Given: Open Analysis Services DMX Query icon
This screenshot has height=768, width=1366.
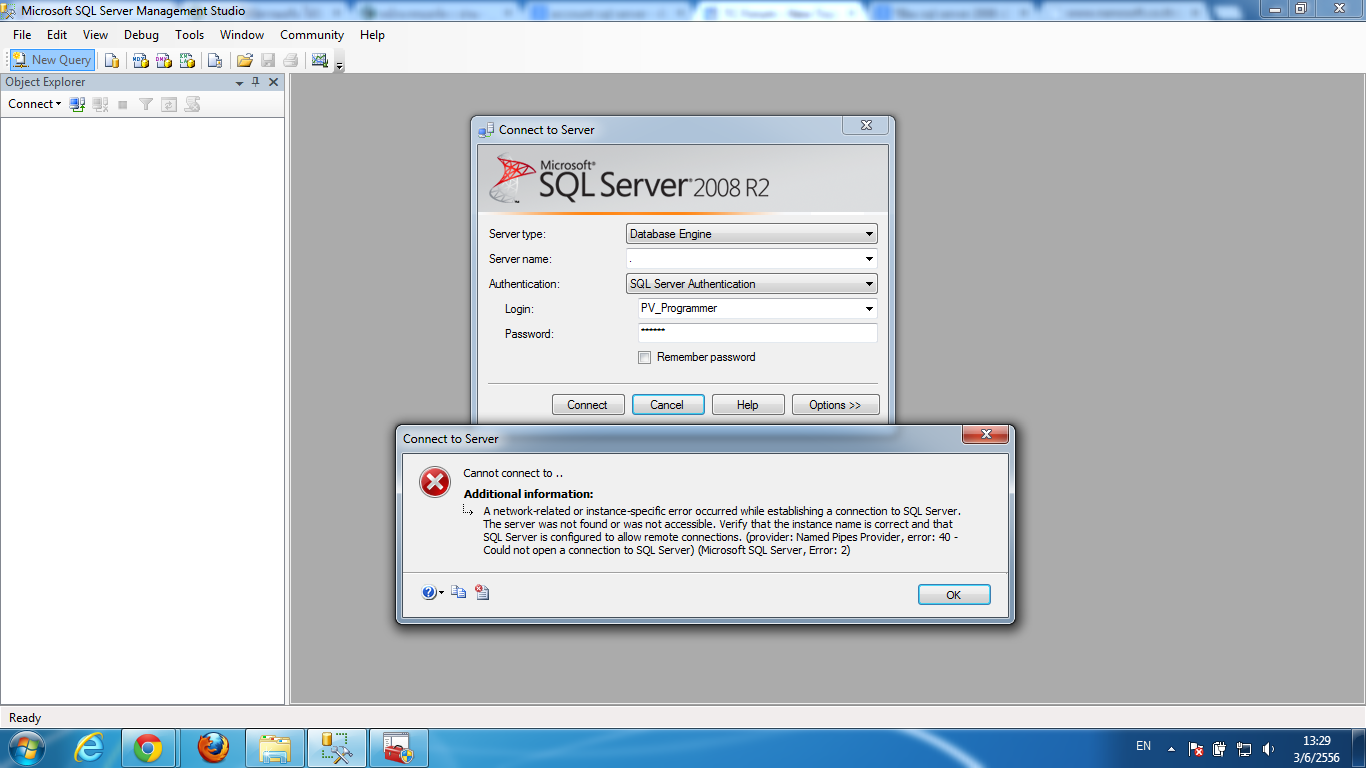Looking at the screenshot, I should tap(163, 60).
